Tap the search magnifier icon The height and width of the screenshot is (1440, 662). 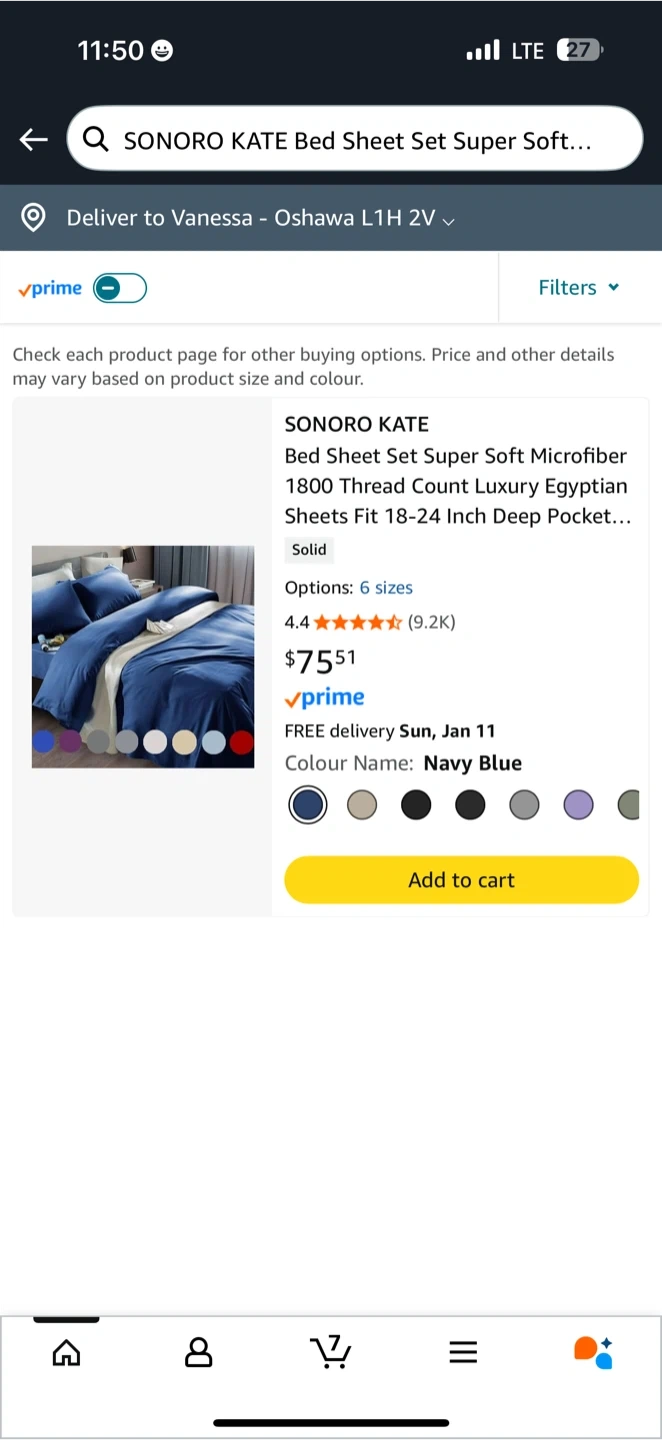[96, 140]
